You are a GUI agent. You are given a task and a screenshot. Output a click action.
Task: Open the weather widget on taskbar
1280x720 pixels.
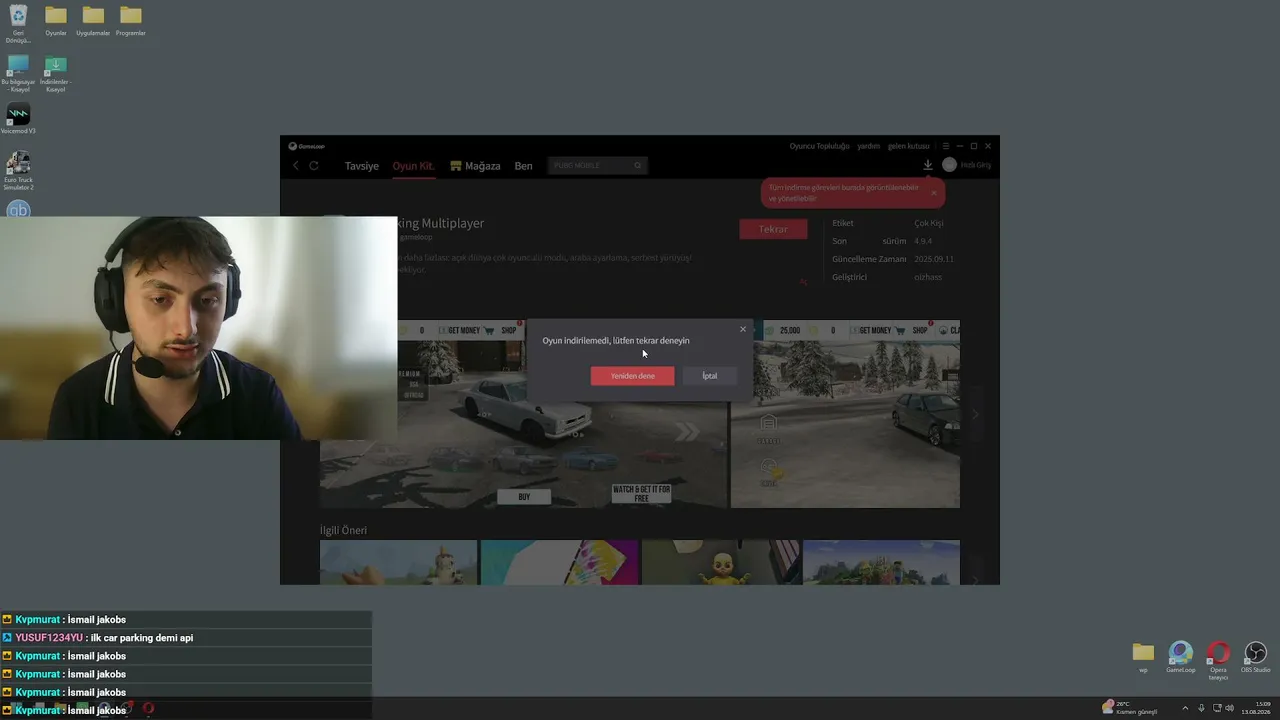[x=1129, y=708]
